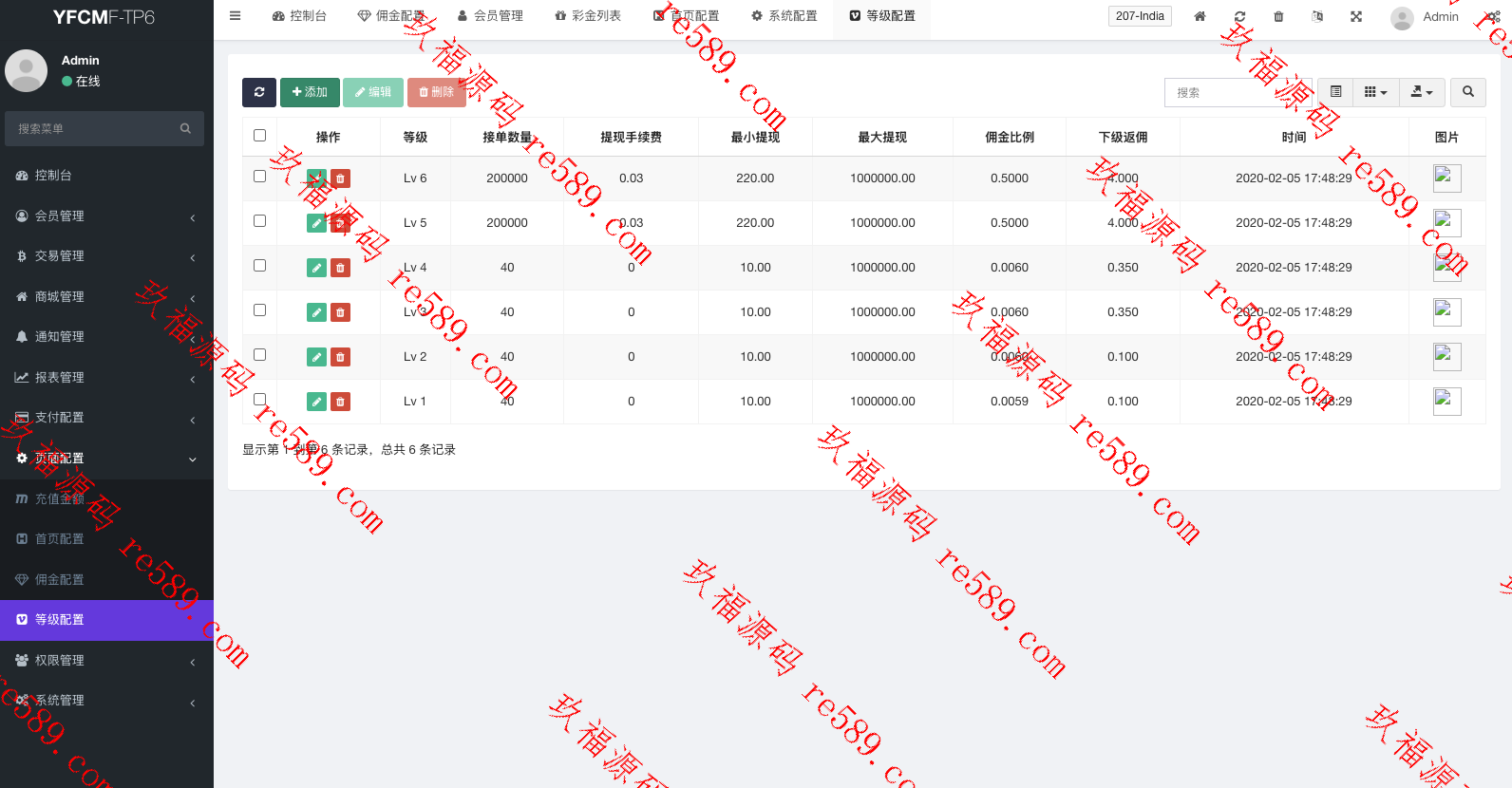This screenshot has width=1512, height=788.
Task: Open Lv 3 row image thumbnail
Action: click(1446, 312)
